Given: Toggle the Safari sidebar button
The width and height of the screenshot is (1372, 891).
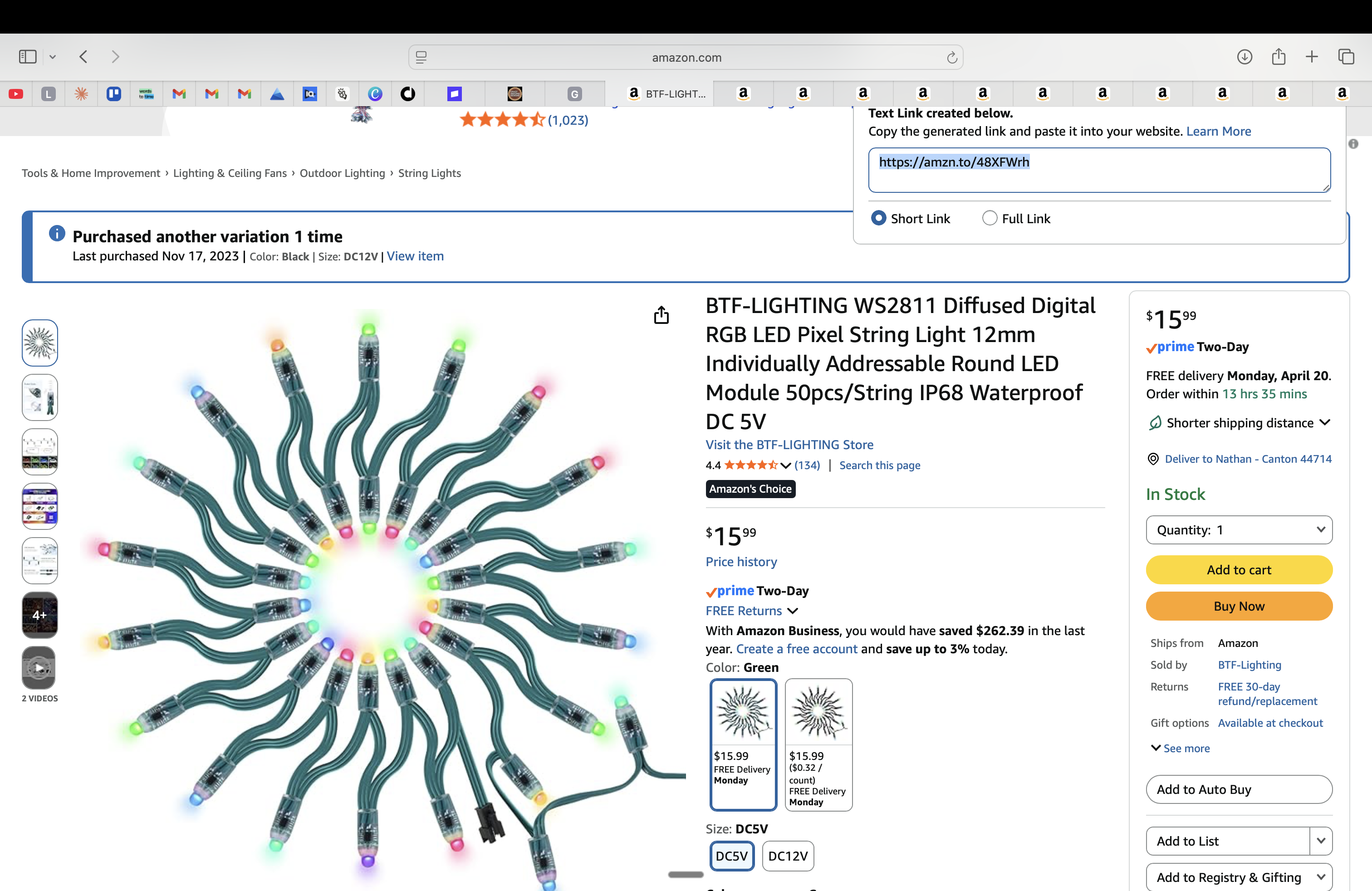Looking at the screenshot, I should pyautogui.click(x=28, y=56).
